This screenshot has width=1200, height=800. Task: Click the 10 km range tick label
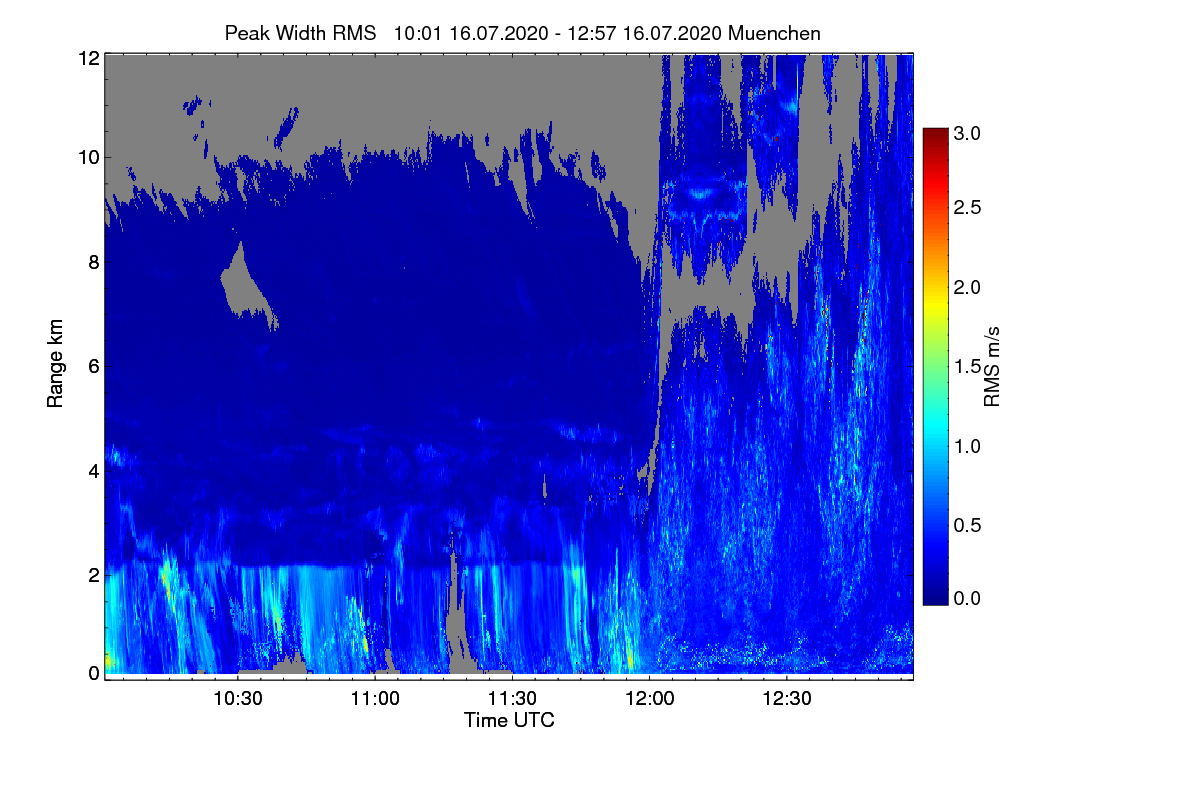click(x=89, y=157)
